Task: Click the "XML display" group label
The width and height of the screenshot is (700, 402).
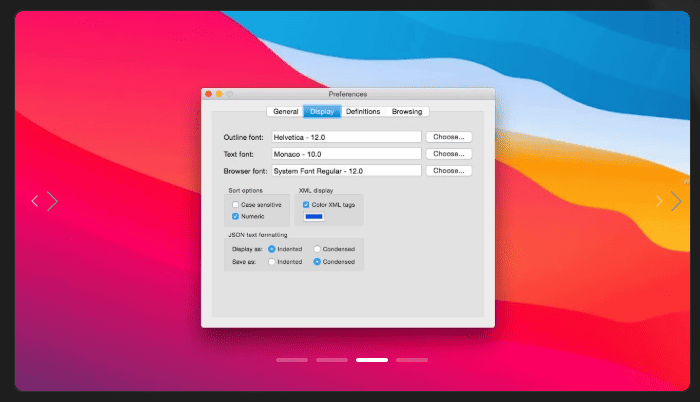Action: click(x=316, y=190)
